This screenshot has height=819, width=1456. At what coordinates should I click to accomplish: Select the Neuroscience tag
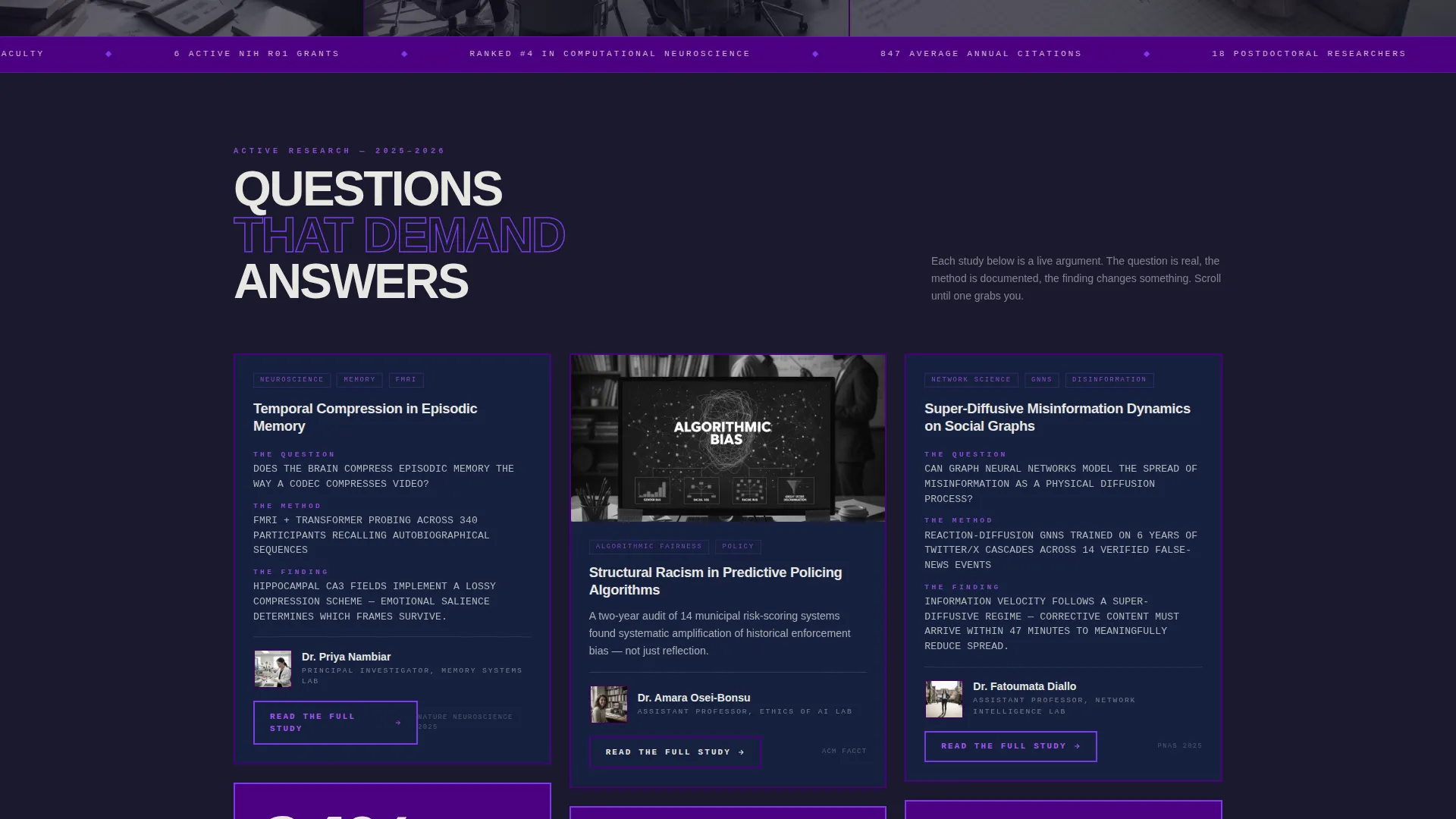click(292, 380)
